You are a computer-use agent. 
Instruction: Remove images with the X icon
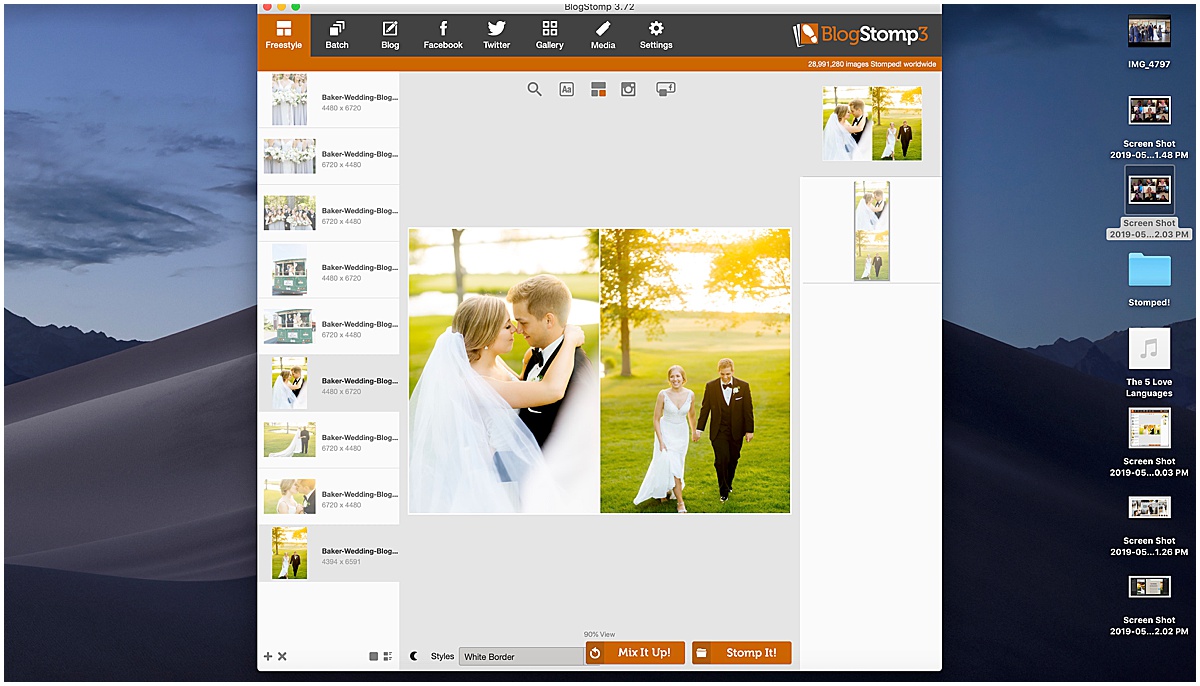click(x=282, y=656)
